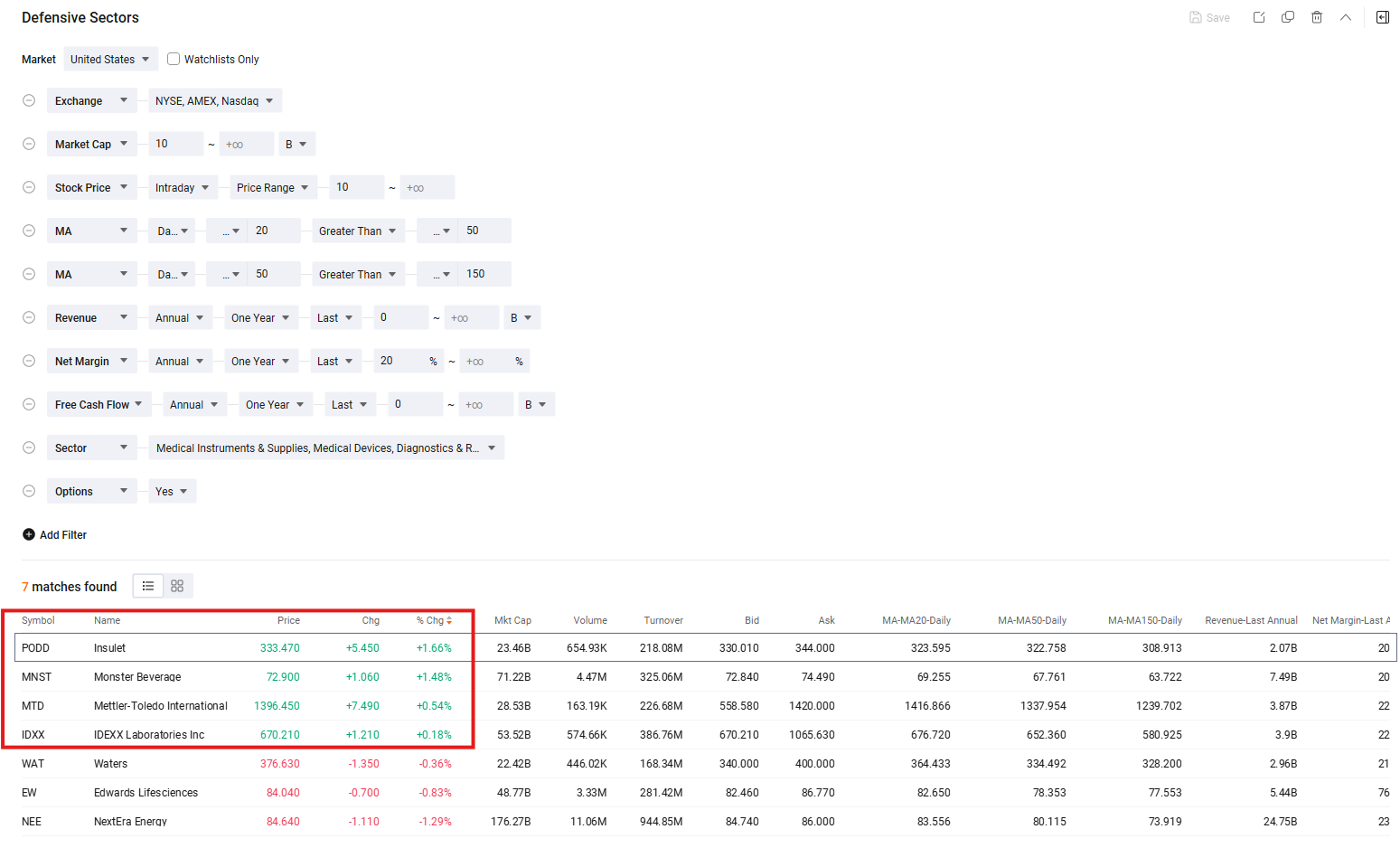Image resolution: width=1400 pixels, height=848 pixels.
Task: Click the collapse side panel arrow icon
Action: coord(1383,17)
